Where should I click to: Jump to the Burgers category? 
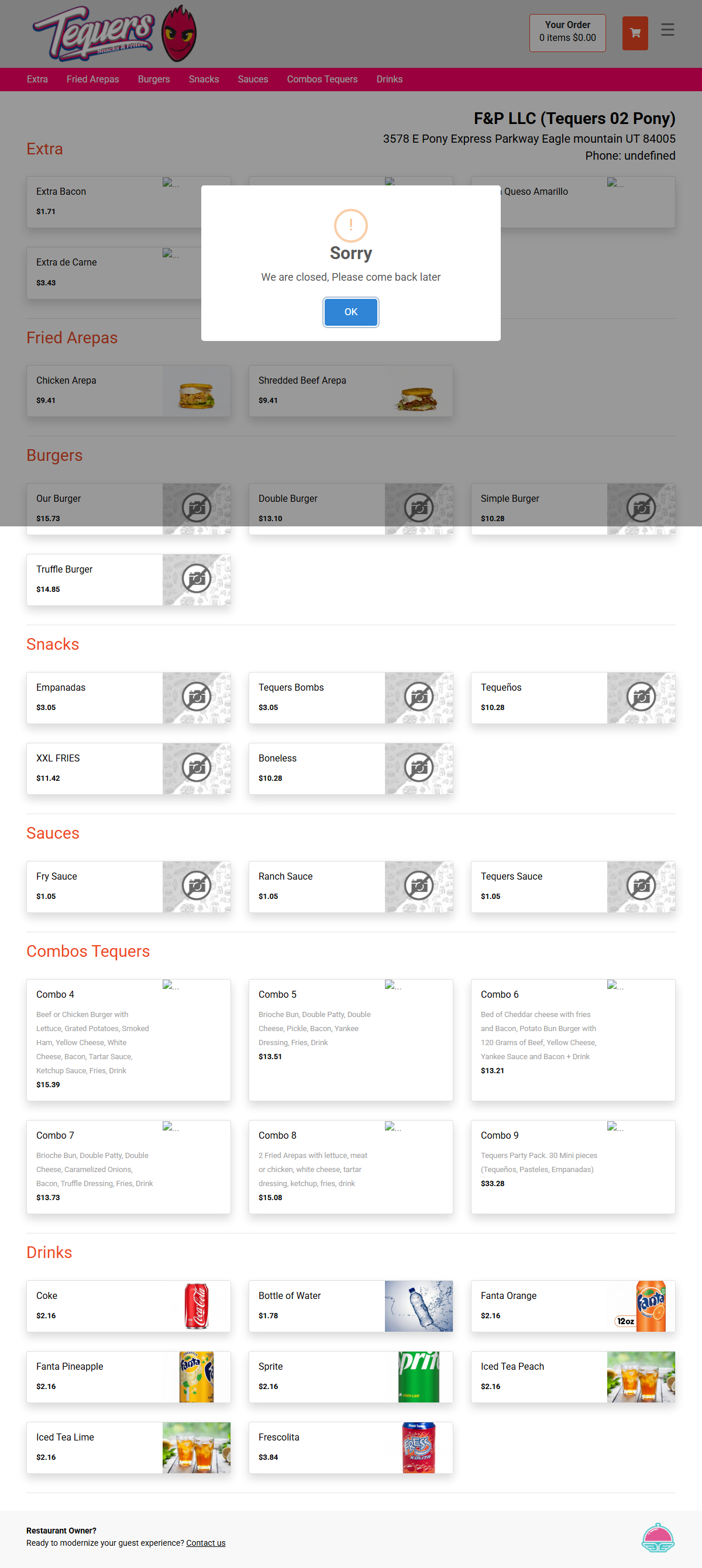pos(153,79)
